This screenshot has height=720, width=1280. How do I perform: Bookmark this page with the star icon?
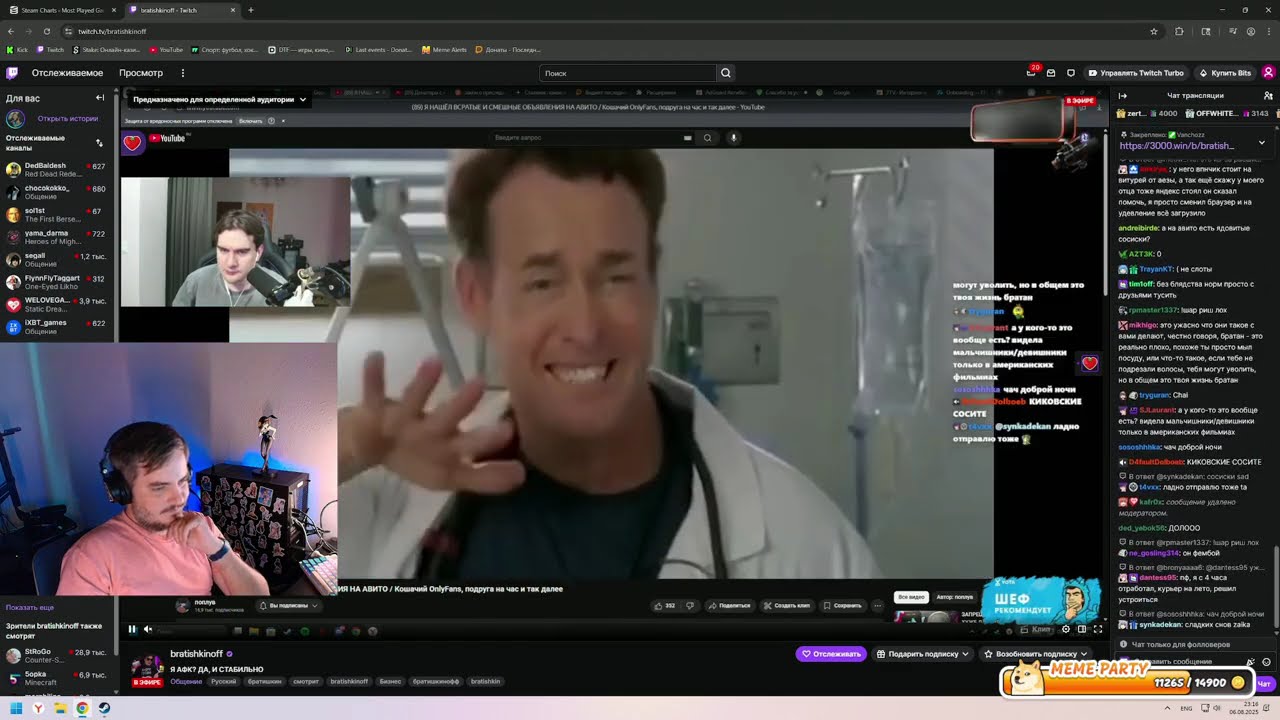pos(1154,31)
